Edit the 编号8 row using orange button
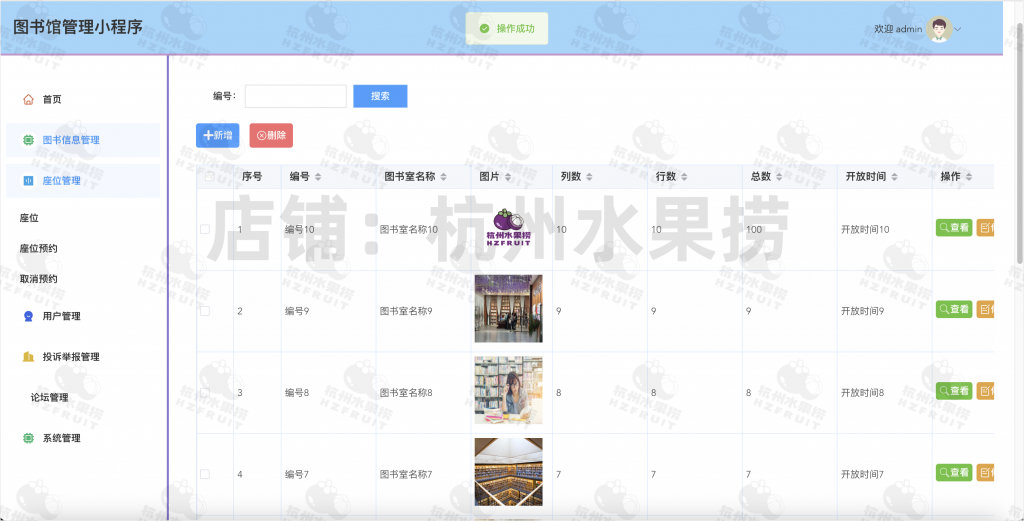The height and width of the screenshot is (521, 1024). [x=985, y=391]
